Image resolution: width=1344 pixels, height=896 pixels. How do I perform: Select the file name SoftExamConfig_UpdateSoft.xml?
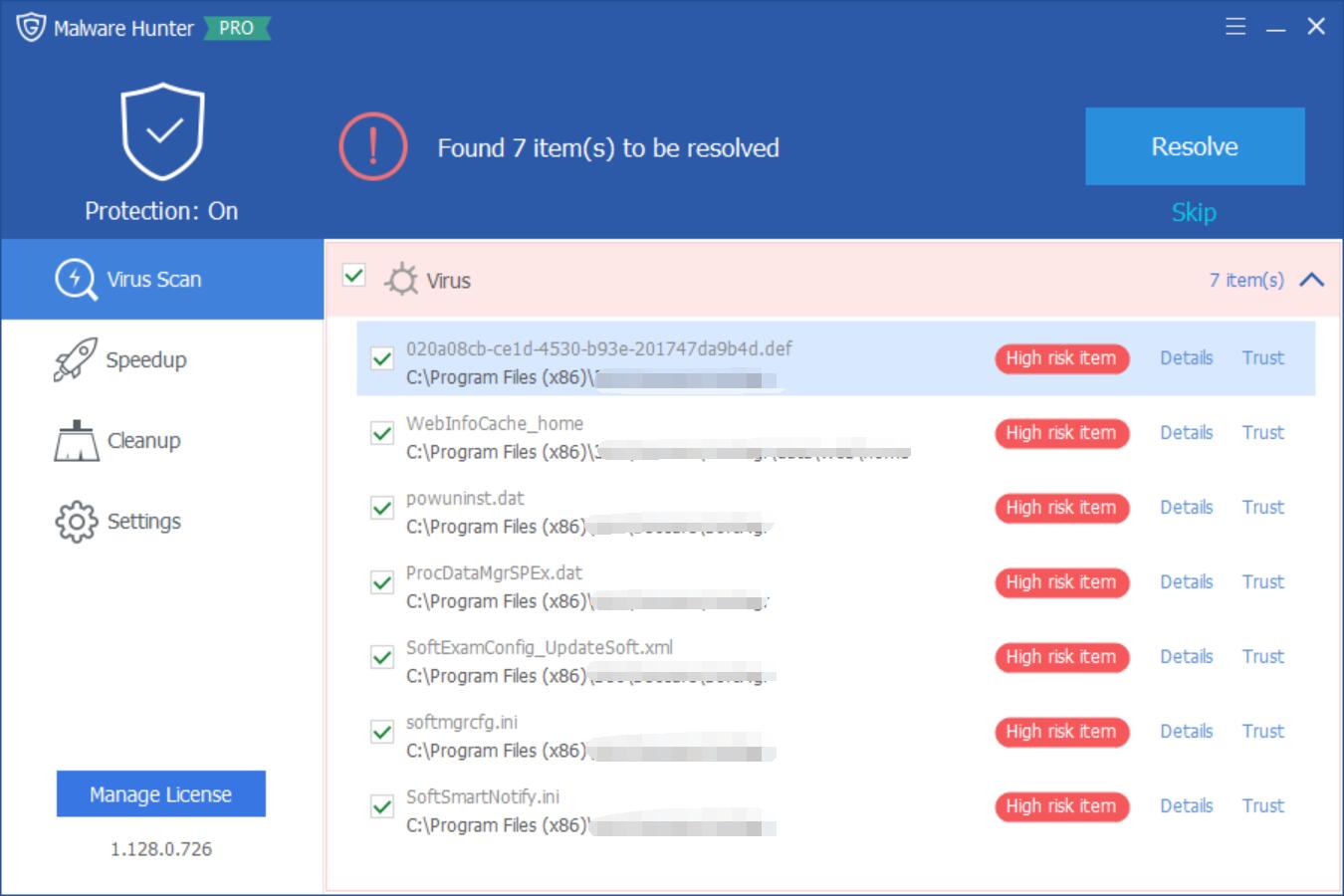point(539,647)
